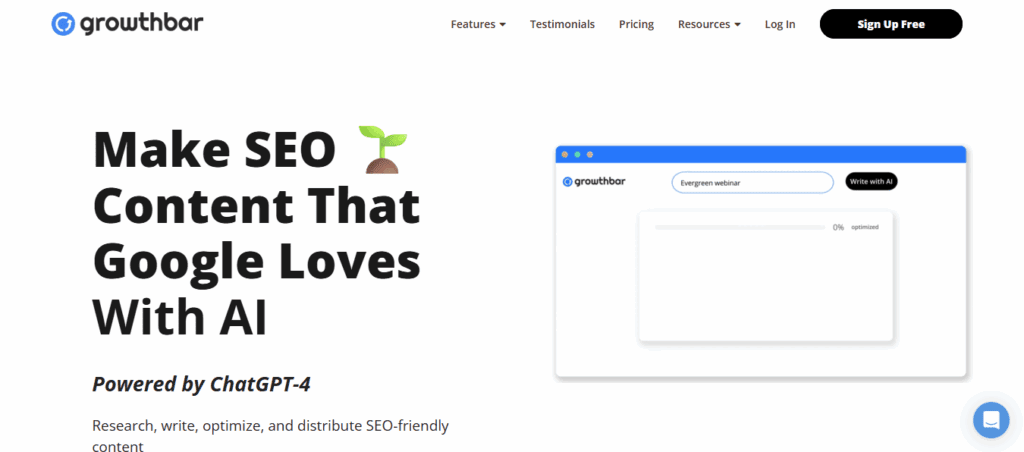Open the Features dropdown menu
The image size is (1024, 452).
[x=478, y=24]
